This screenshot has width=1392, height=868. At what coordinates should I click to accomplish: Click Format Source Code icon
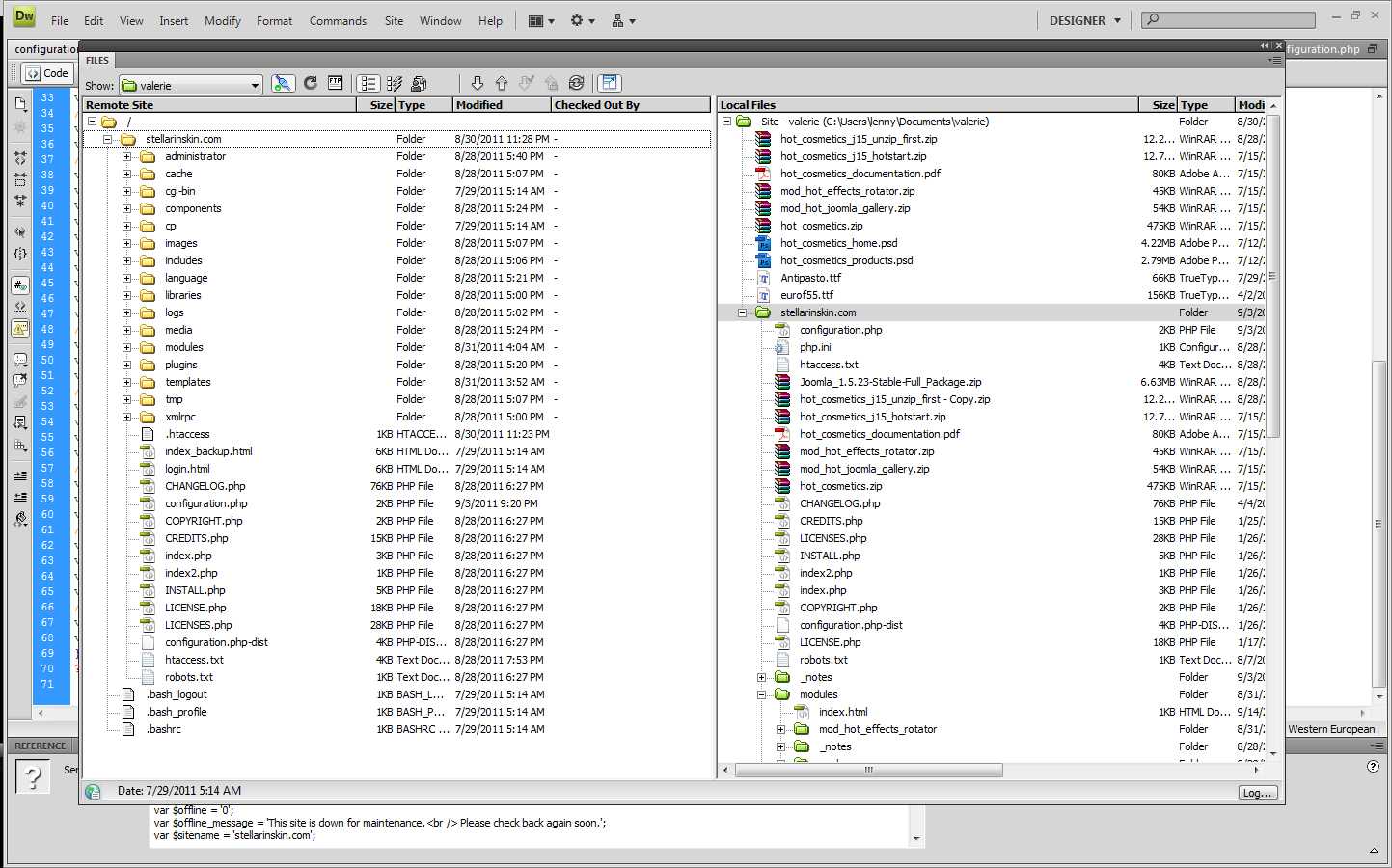[20, 519]
